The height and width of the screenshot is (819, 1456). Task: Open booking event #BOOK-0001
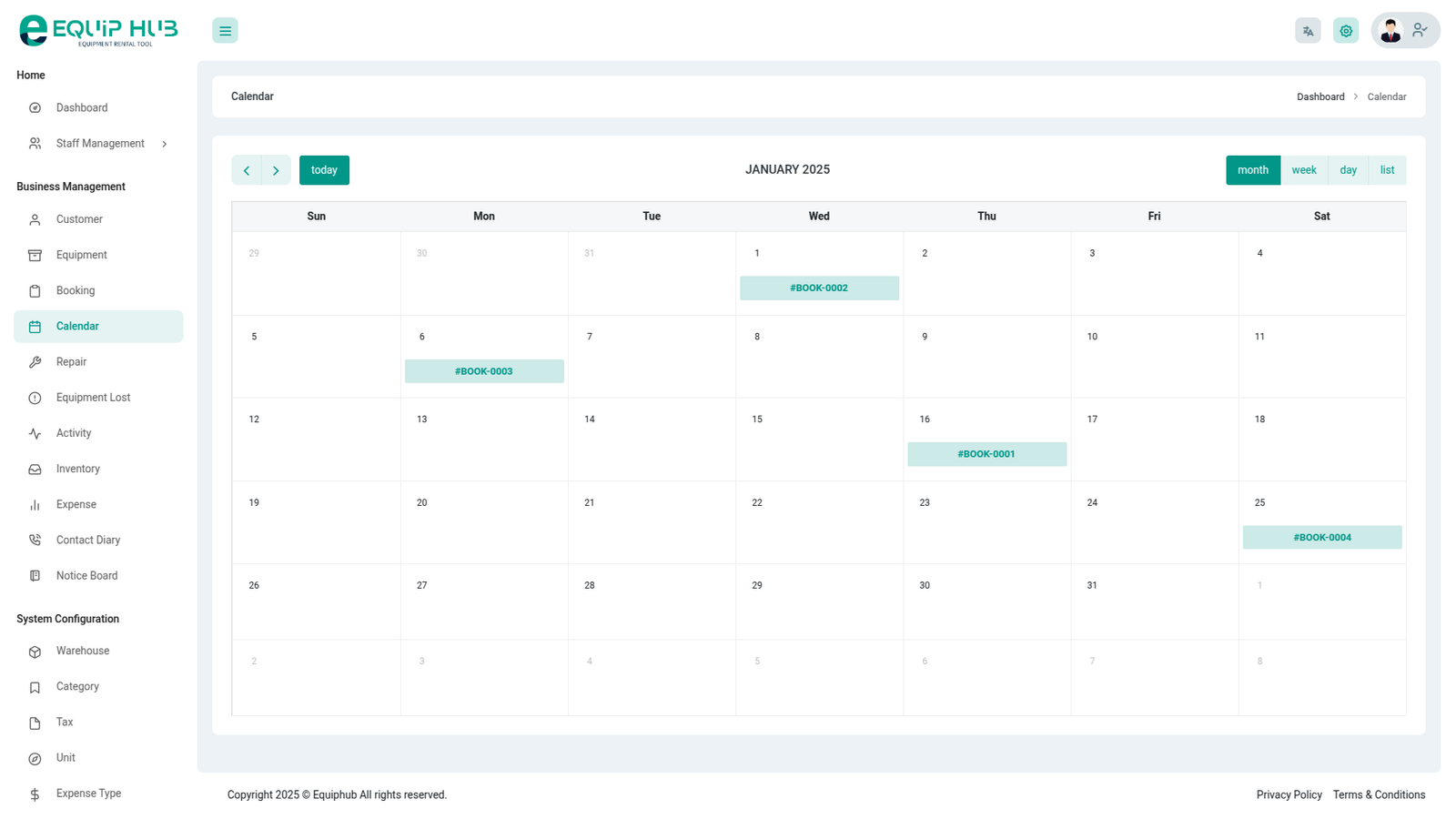coord(986,454)
